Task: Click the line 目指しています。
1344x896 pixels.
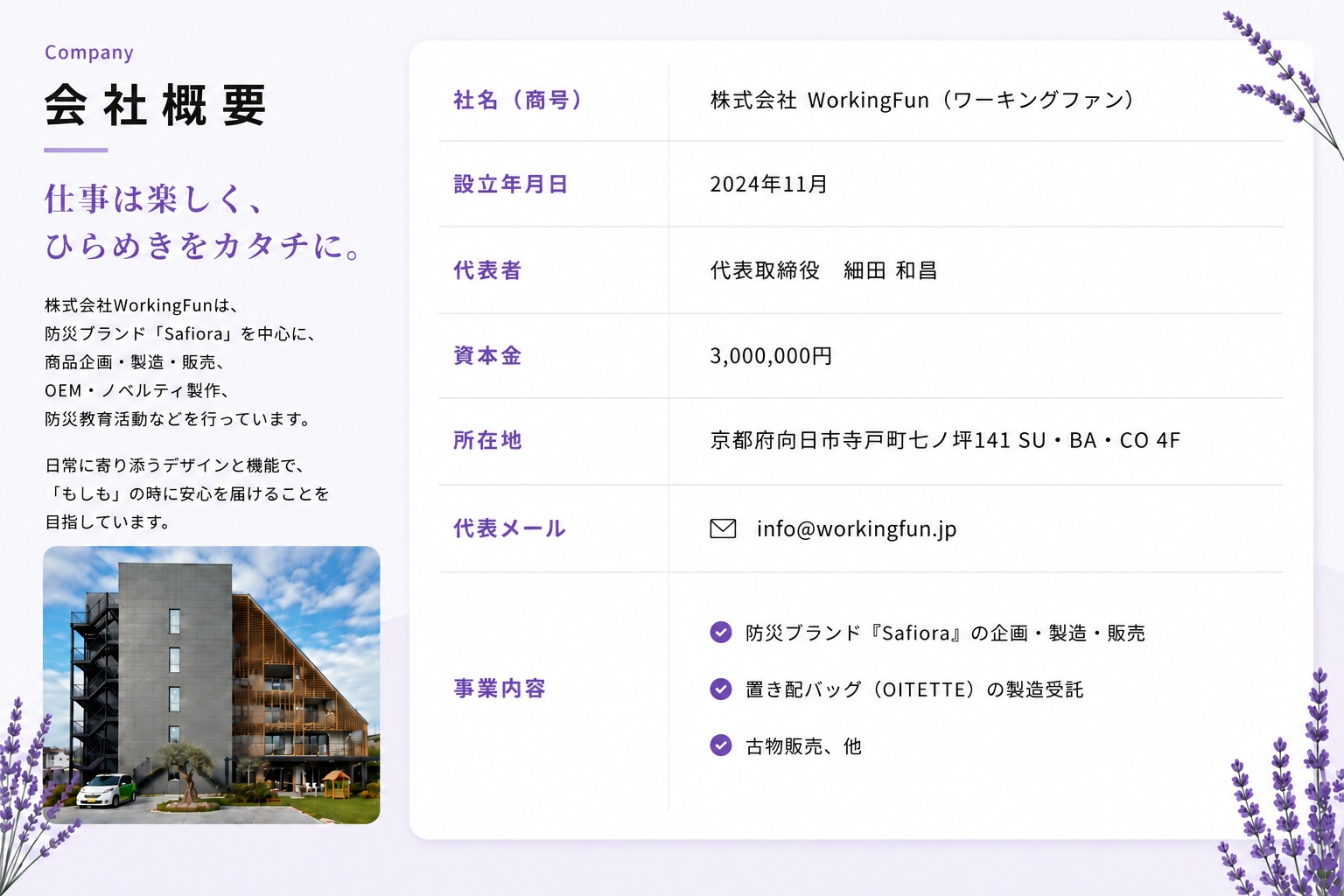Action: click(108, 522)
